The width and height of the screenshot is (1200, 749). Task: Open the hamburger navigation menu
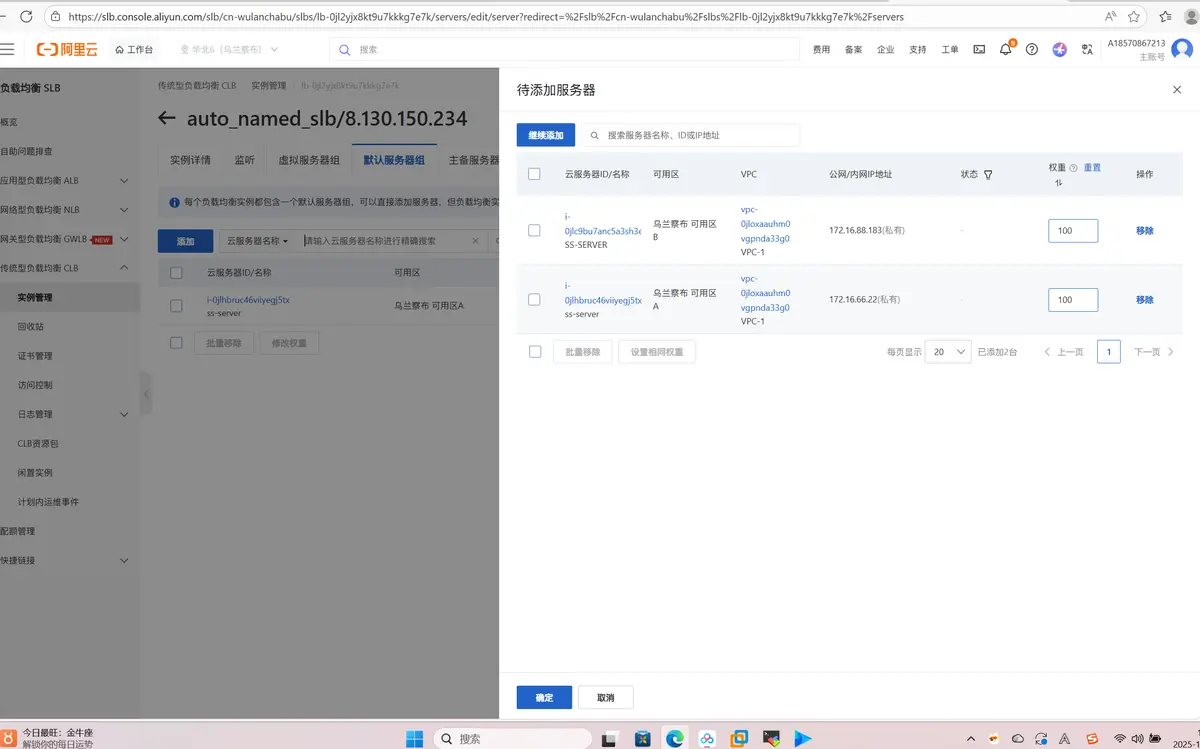[x=8, y=49]
